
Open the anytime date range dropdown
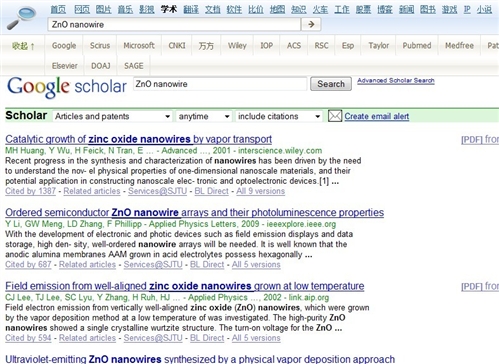click(x=204, y=116)
